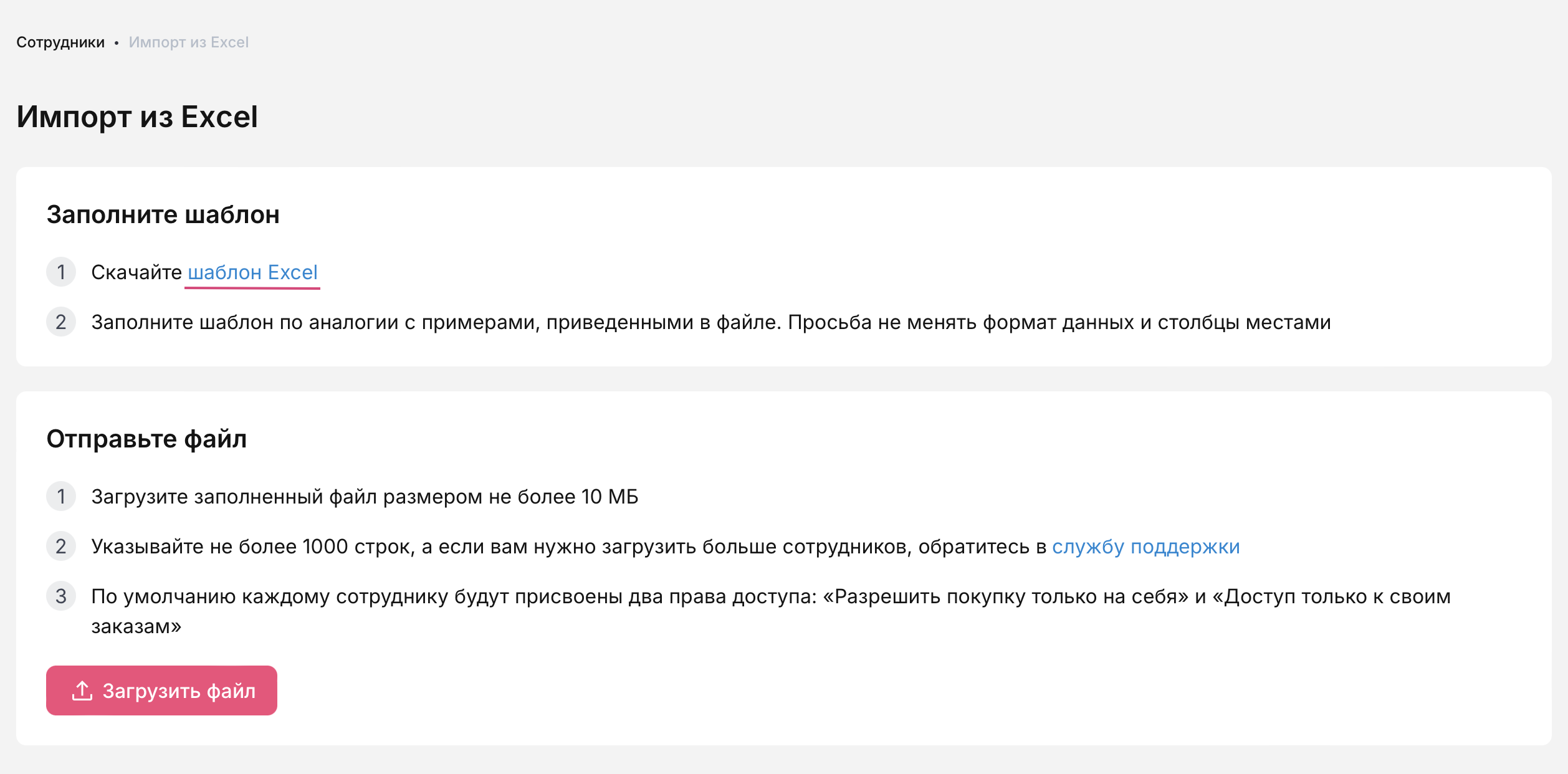Image resolution: width=1568 pixels, height=774 pixels.
Task: Click the Загрузить файл button
Action: tap(161, 690)
